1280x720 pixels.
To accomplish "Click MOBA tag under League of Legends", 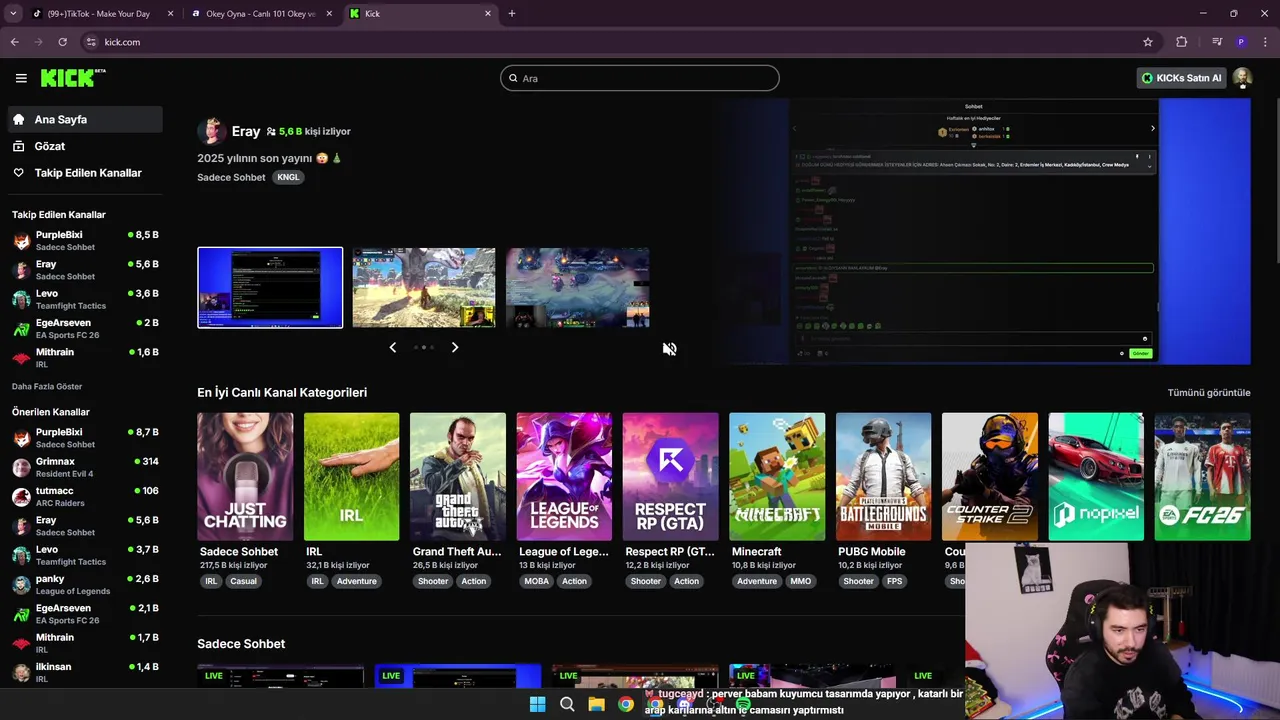I will pyautogui.click(x=537, y=581).
